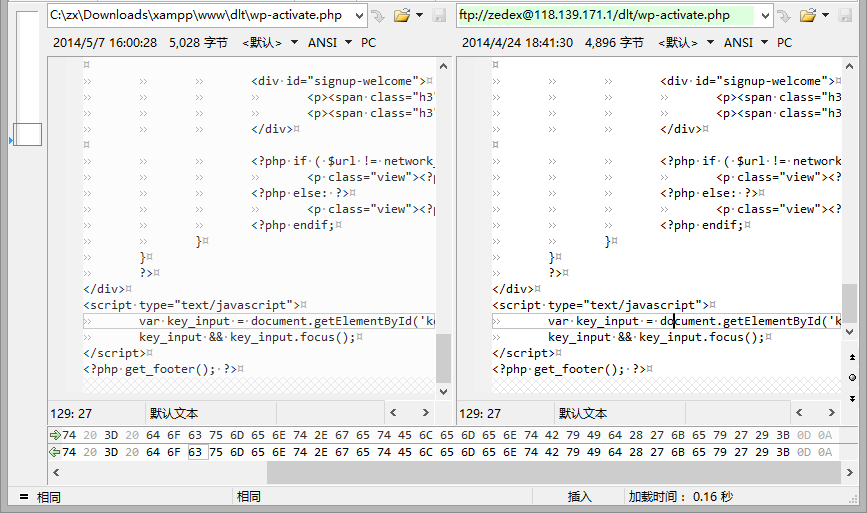The image size is (867, 513).
Task: Open the dropdown next to left folder icon
Action: (420, 16)
